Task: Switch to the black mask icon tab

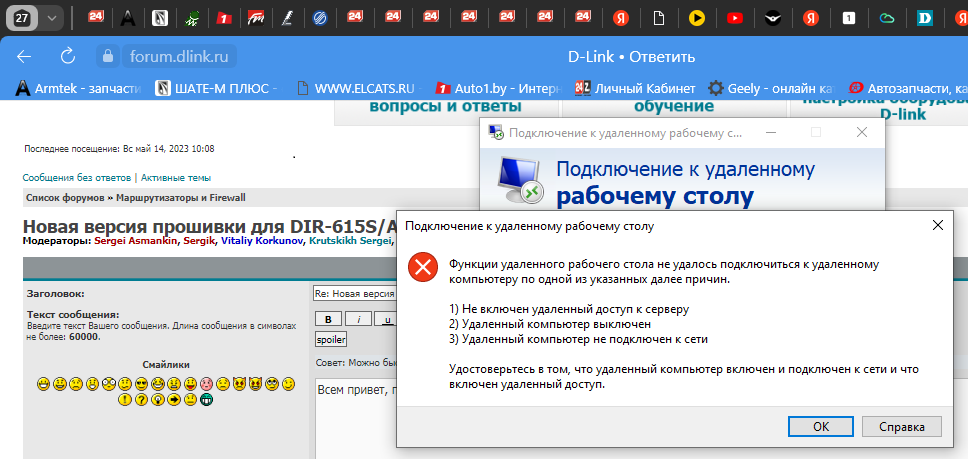Action: coord(772,18)
